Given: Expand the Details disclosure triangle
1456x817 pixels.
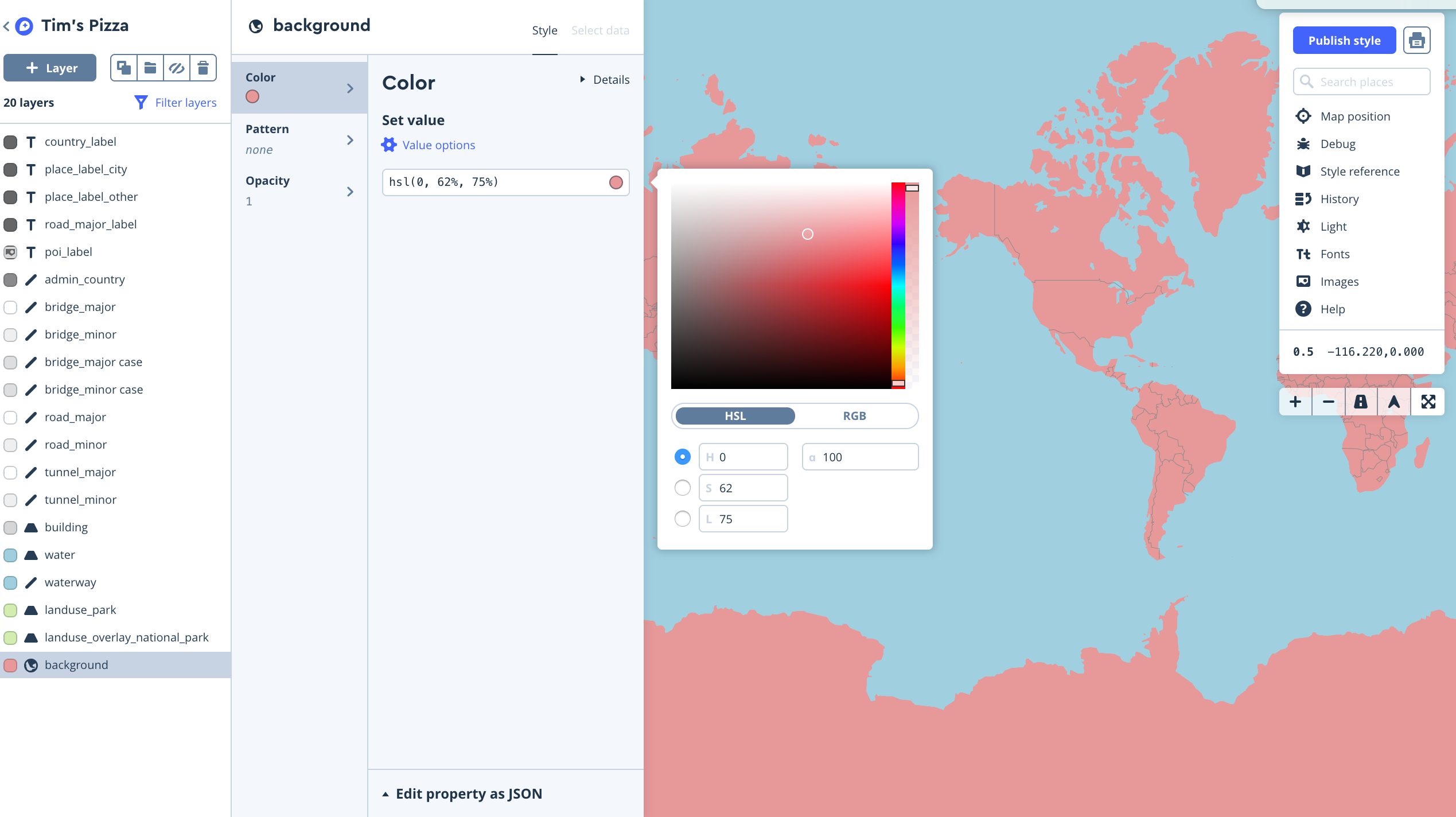Looking at the screenshot, I should [583, 80].
